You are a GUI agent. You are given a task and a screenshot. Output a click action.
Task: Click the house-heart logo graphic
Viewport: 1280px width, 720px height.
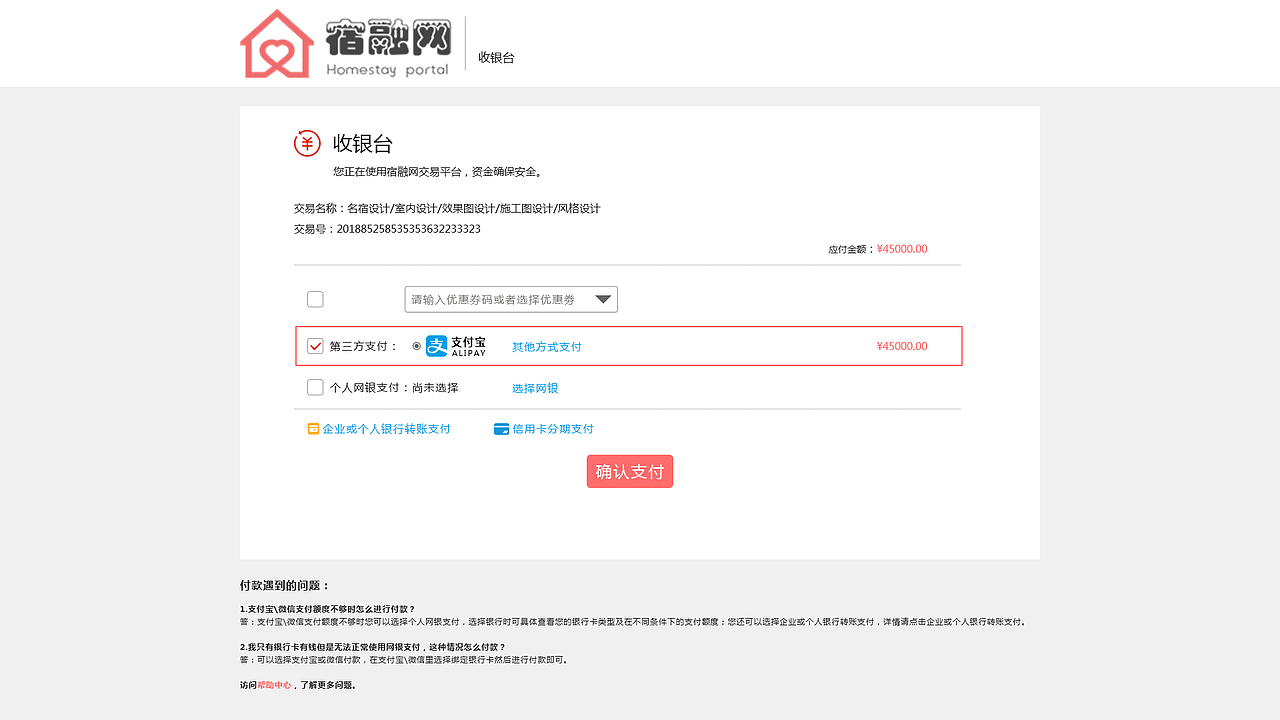[x=275, y=43]
